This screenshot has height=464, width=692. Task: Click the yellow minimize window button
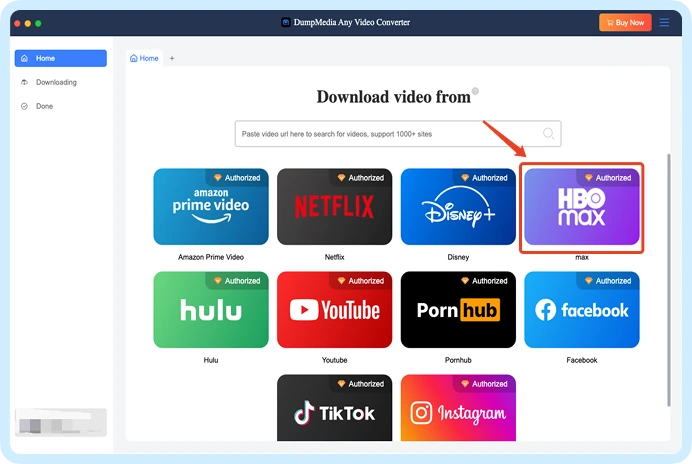click(x=28, y=23)
